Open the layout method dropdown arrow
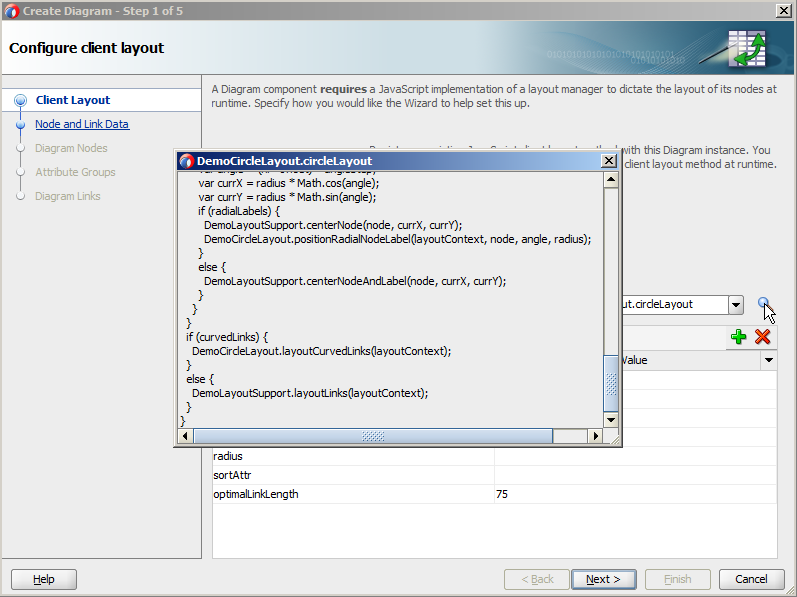The width and height of the screenshot is (797, 597). [735, 305]
